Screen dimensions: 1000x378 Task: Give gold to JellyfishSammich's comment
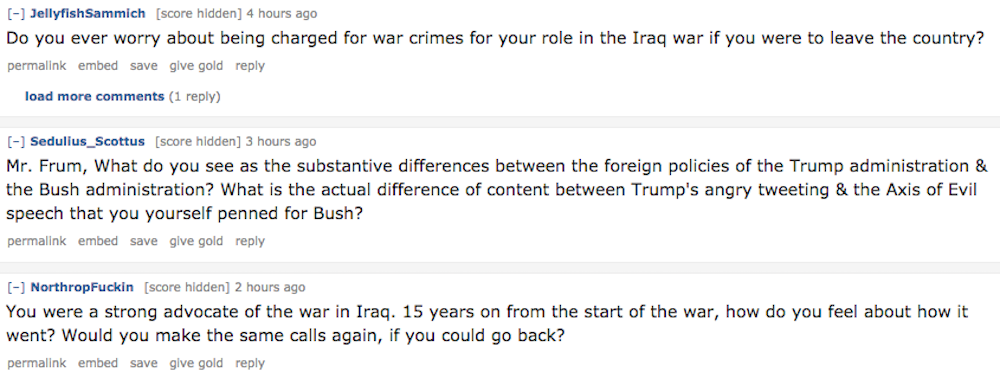(x=196, y=66)
